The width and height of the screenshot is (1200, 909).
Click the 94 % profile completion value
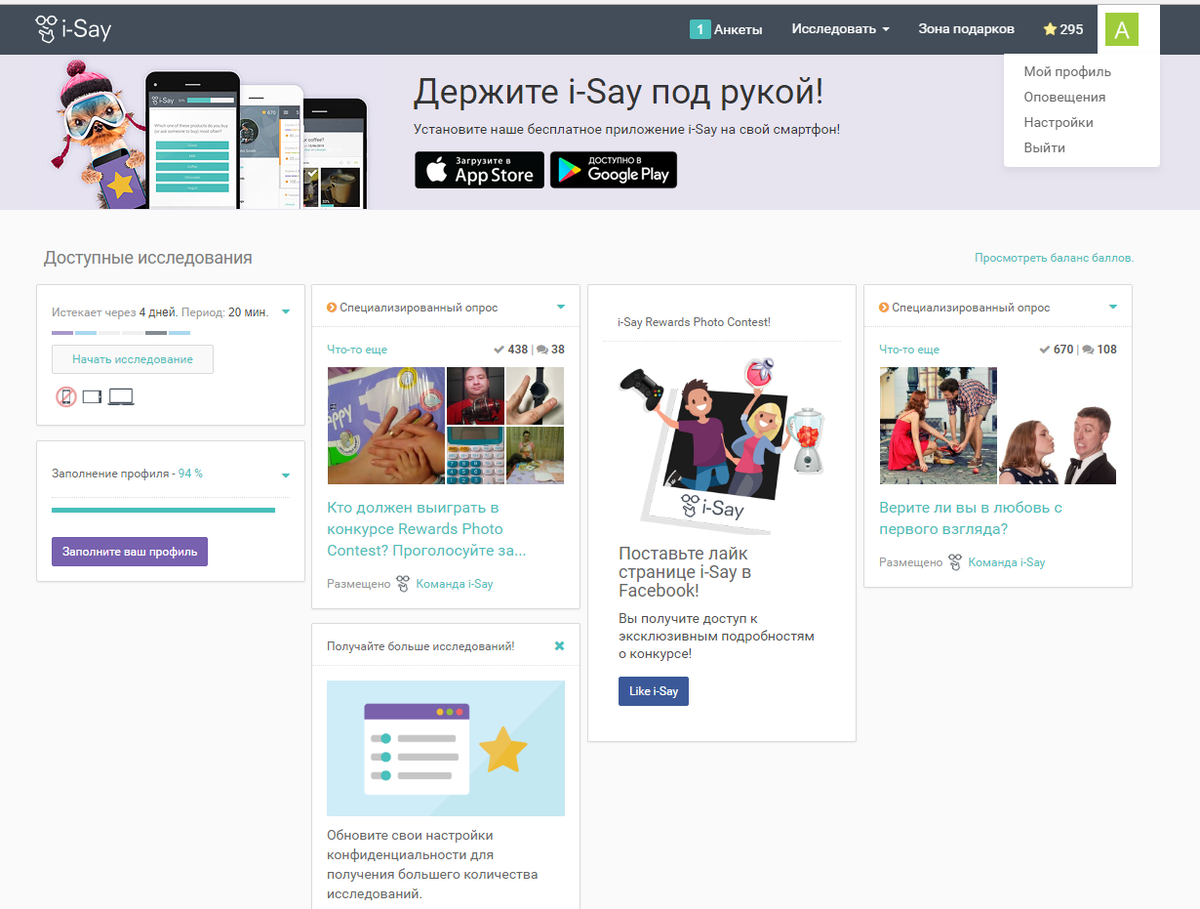190,474
